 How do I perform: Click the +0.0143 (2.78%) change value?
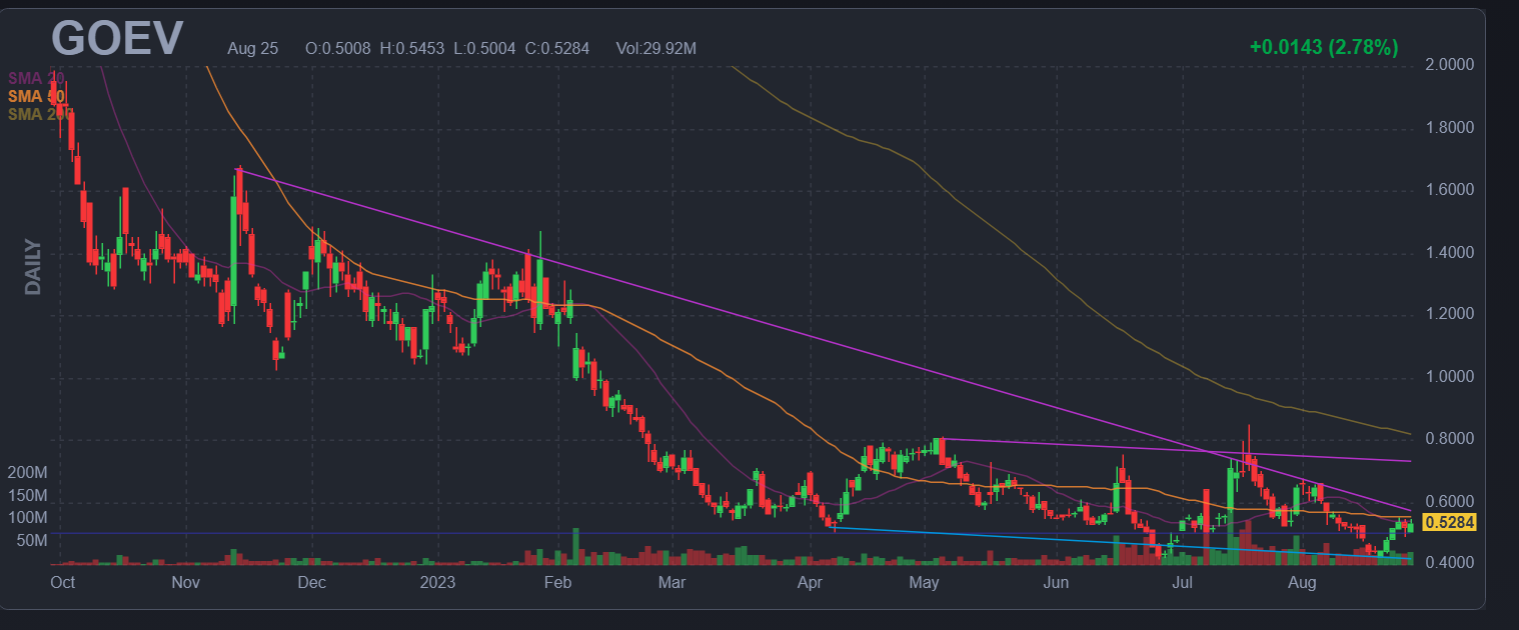coord(1323,47)
